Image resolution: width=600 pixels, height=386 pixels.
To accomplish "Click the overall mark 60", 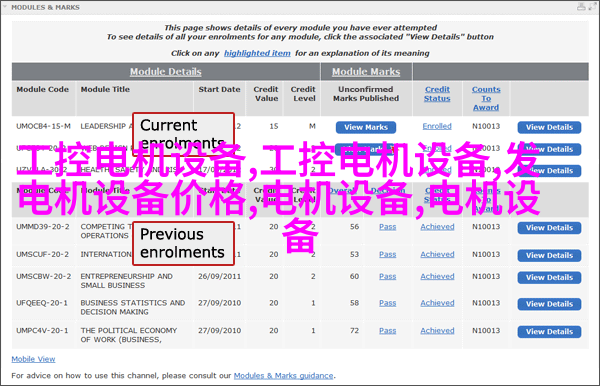I will point(354,276).
